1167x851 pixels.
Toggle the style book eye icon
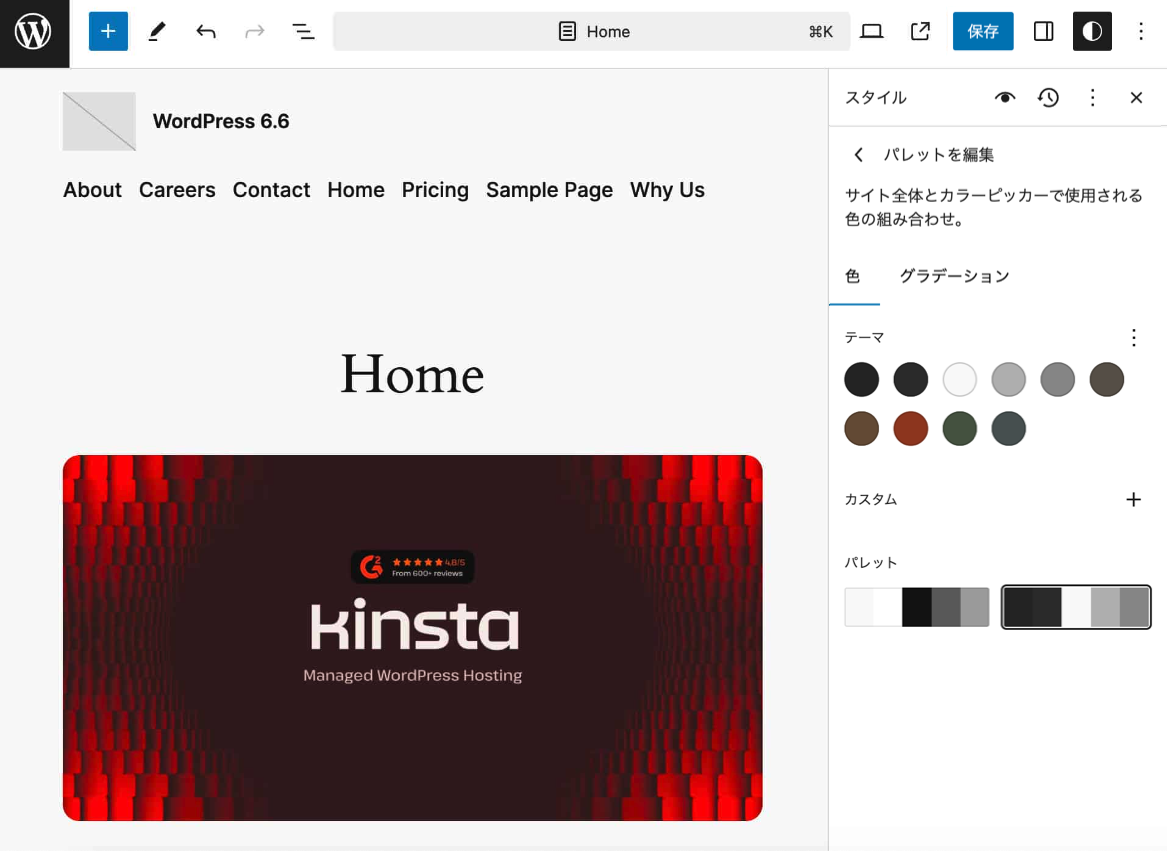pyautogui.click(x=1005, y=98)
